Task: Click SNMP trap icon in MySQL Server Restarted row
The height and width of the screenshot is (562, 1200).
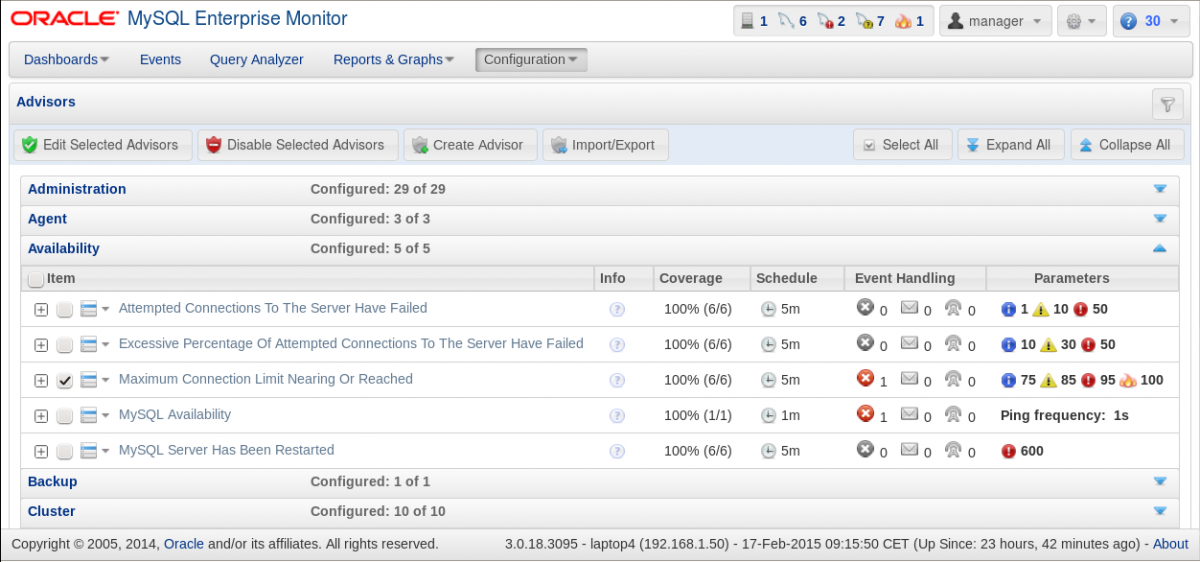Action: pos(953,450)
